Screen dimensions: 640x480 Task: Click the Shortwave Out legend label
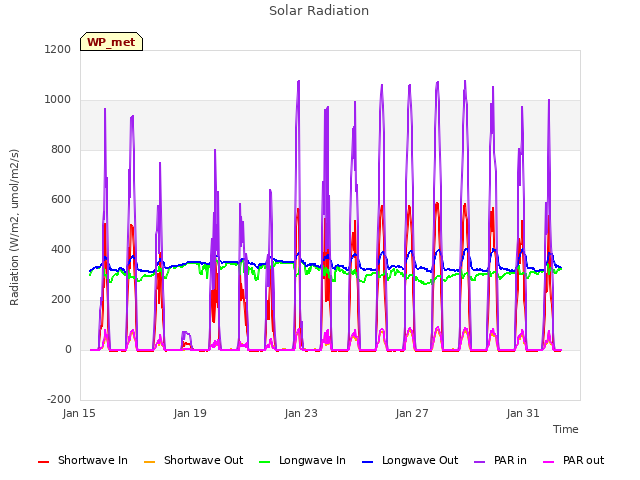[203, 460]
